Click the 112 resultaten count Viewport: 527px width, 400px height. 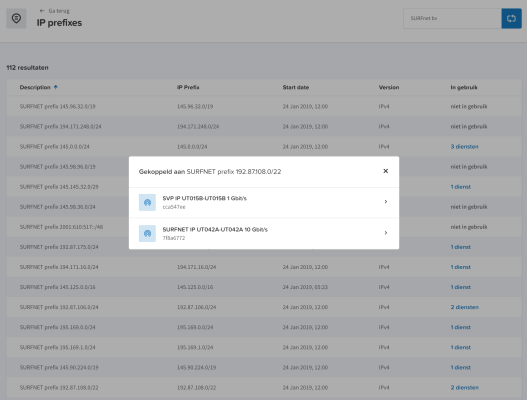tap(27, 68)
